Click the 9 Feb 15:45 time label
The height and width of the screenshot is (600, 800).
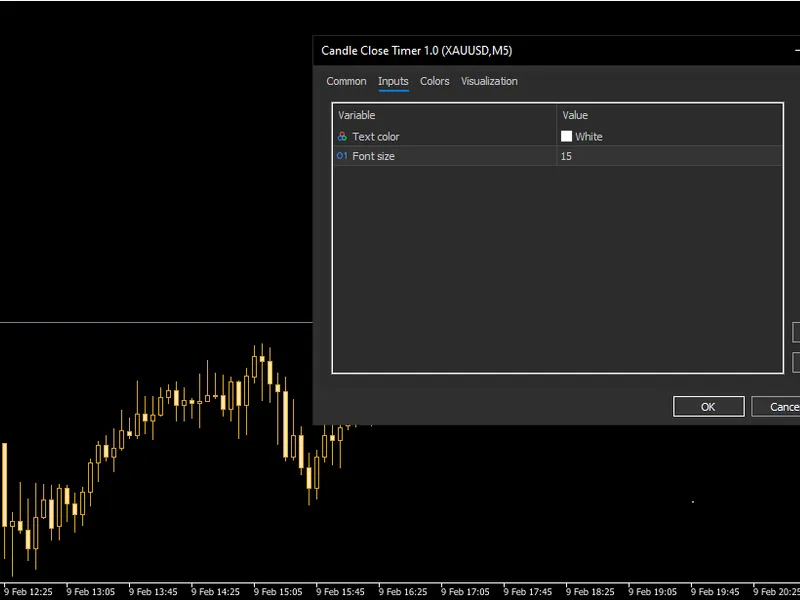tap(340, 592)
